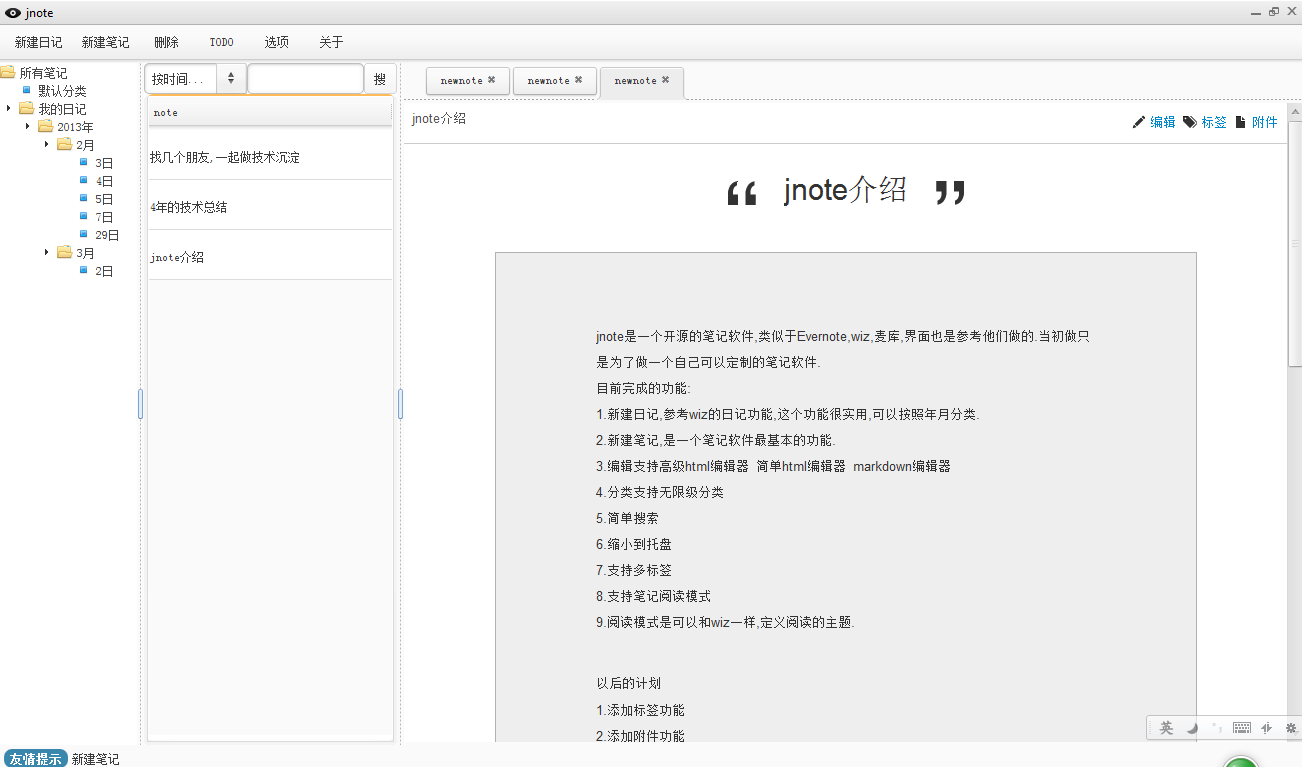Open the IME gear settings icon
The image size is (1302, 767).
[1291, 728]
